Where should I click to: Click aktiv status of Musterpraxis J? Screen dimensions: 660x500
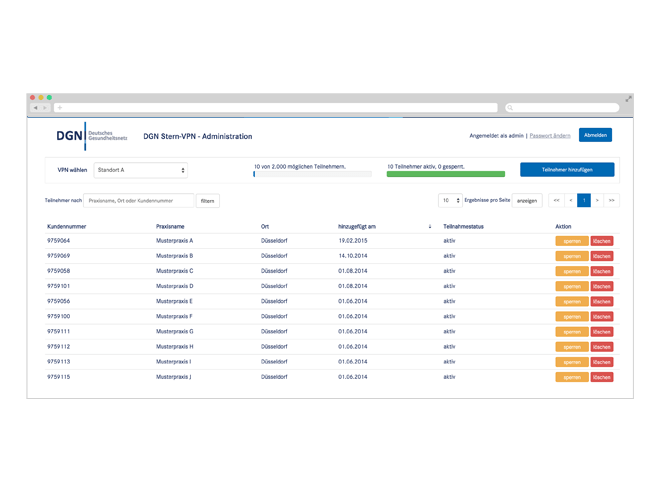point(449,377)
